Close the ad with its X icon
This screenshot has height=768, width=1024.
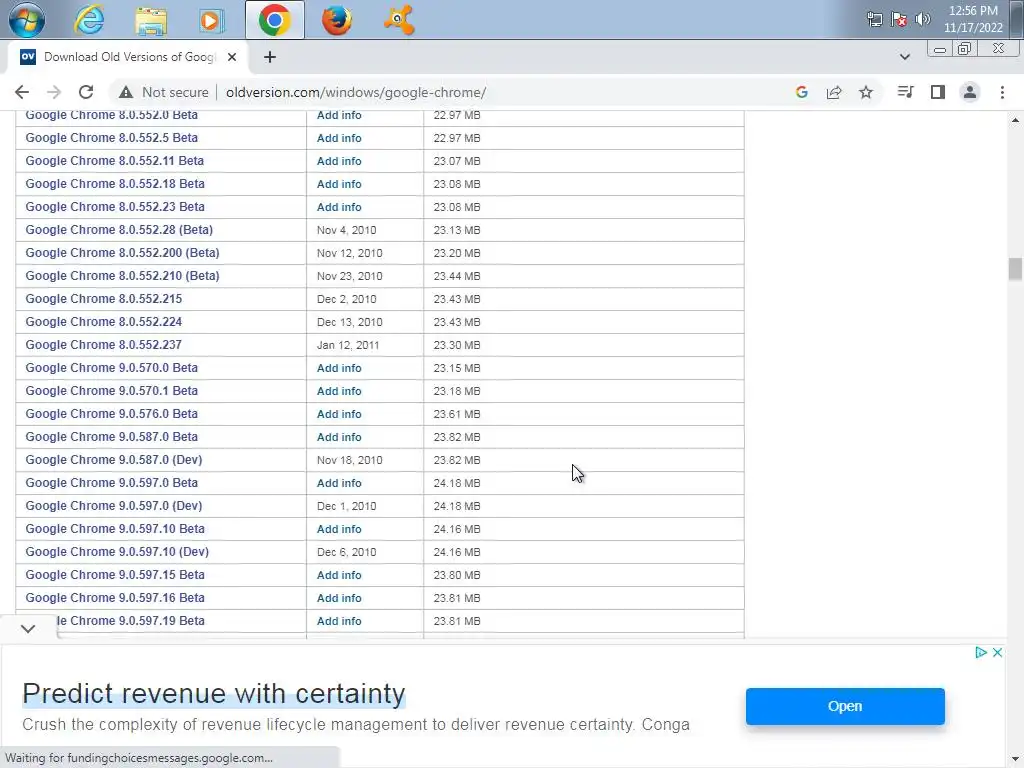pos(997,652)
